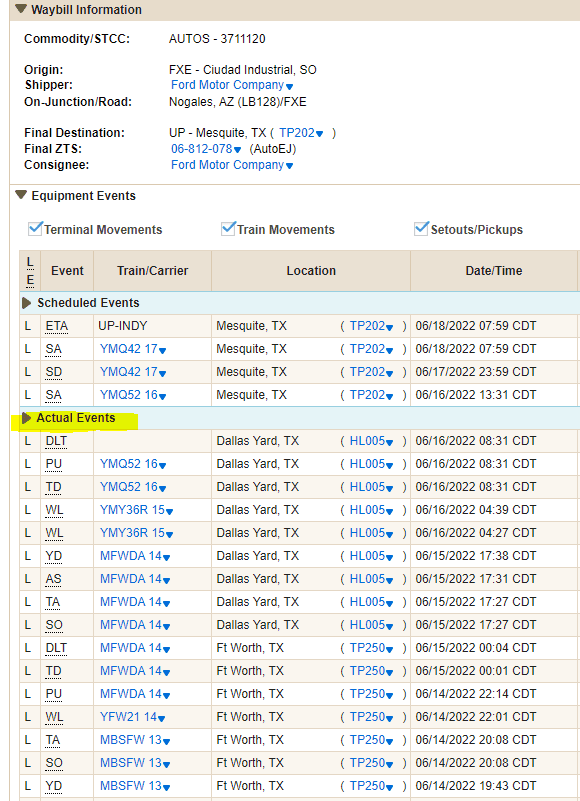The image size is (580, 801).
Task: Uncheck the Train Movements checkbox
Action: (228, 228)
